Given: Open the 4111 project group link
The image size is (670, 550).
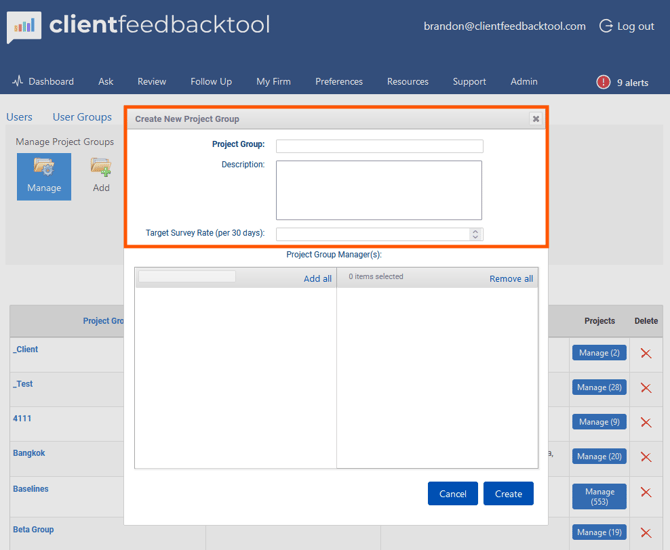Looking at the screenshot, I should [22, 418].
